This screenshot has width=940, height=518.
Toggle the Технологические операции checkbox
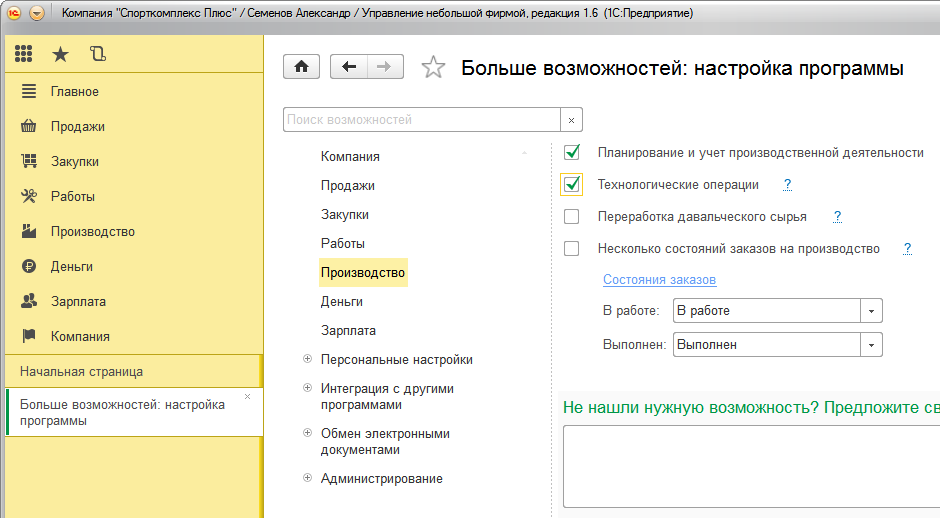pyautogui.click(x=572, y=185)
